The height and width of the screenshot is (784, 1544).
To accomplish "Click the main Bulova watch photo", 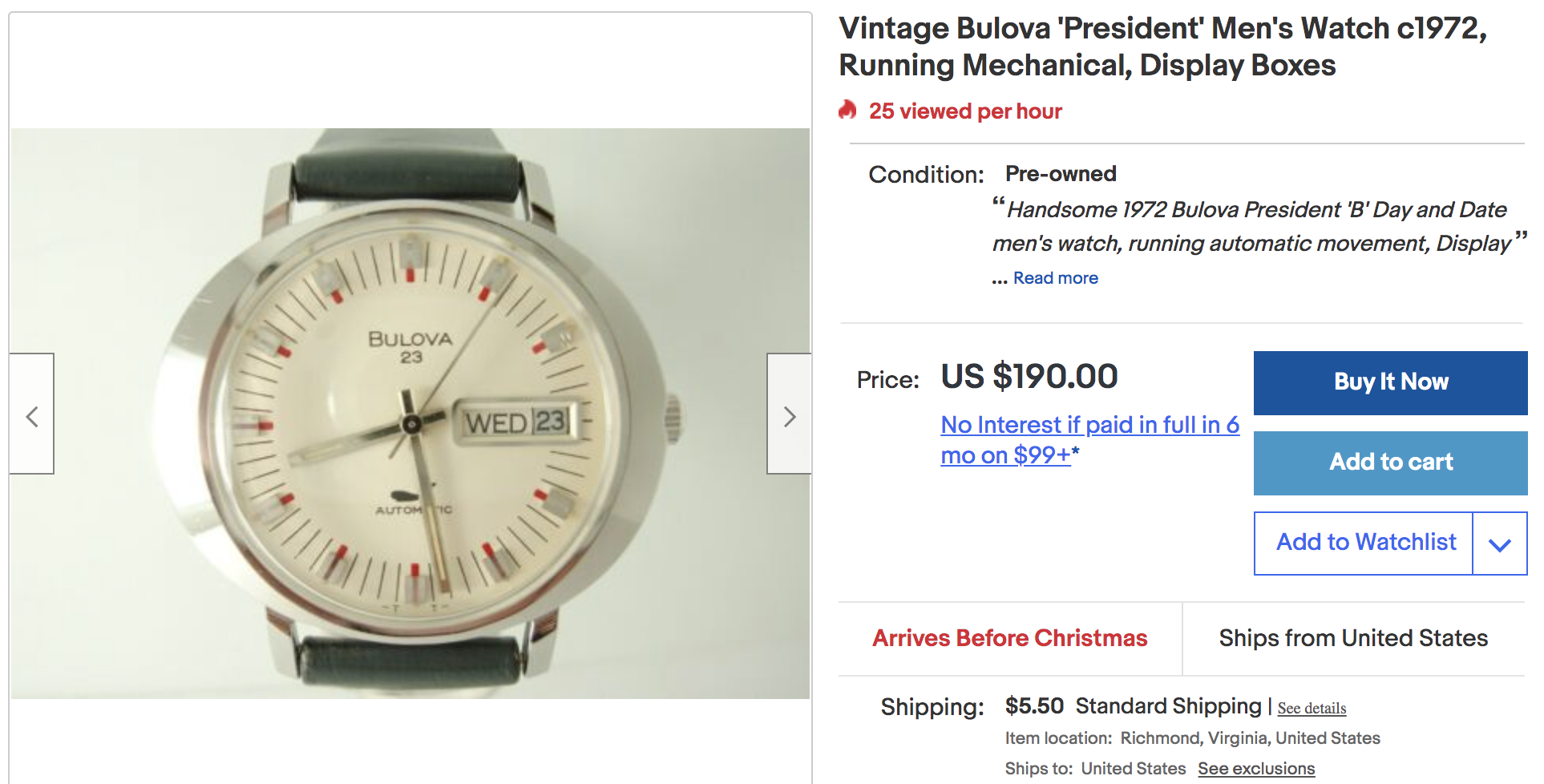I will (x=410, y=414).
